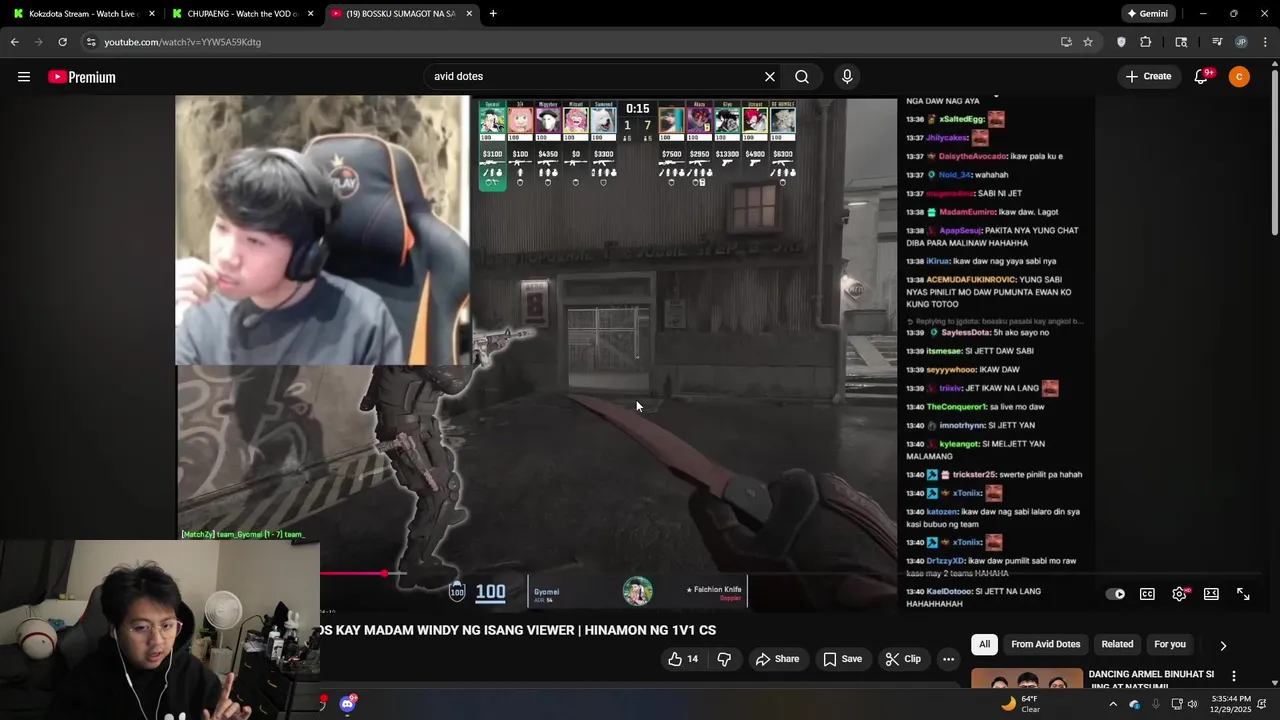This screenshot has width=1280, height=720.
Task: Show hidden system tray icons chevron
Action: 1113,704
